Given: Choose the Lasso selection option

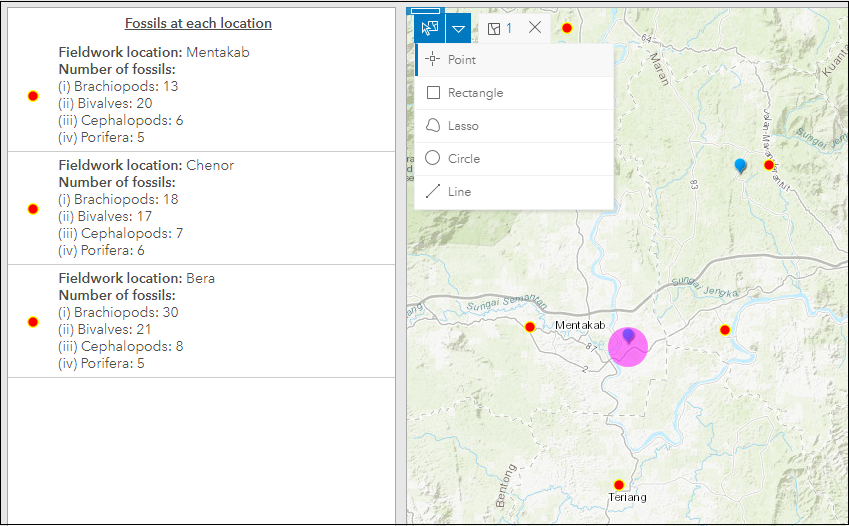Looking at the screenshot, I should click(514, 126).
